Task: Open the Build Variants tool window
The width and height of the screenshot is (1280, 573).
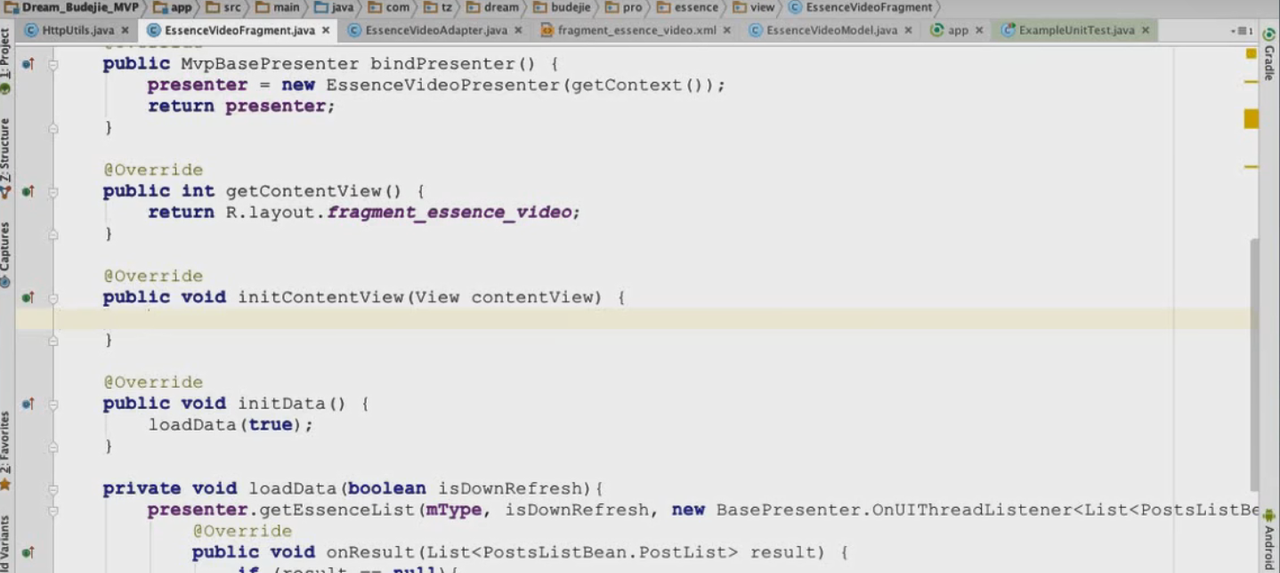Action: [6, 545]
